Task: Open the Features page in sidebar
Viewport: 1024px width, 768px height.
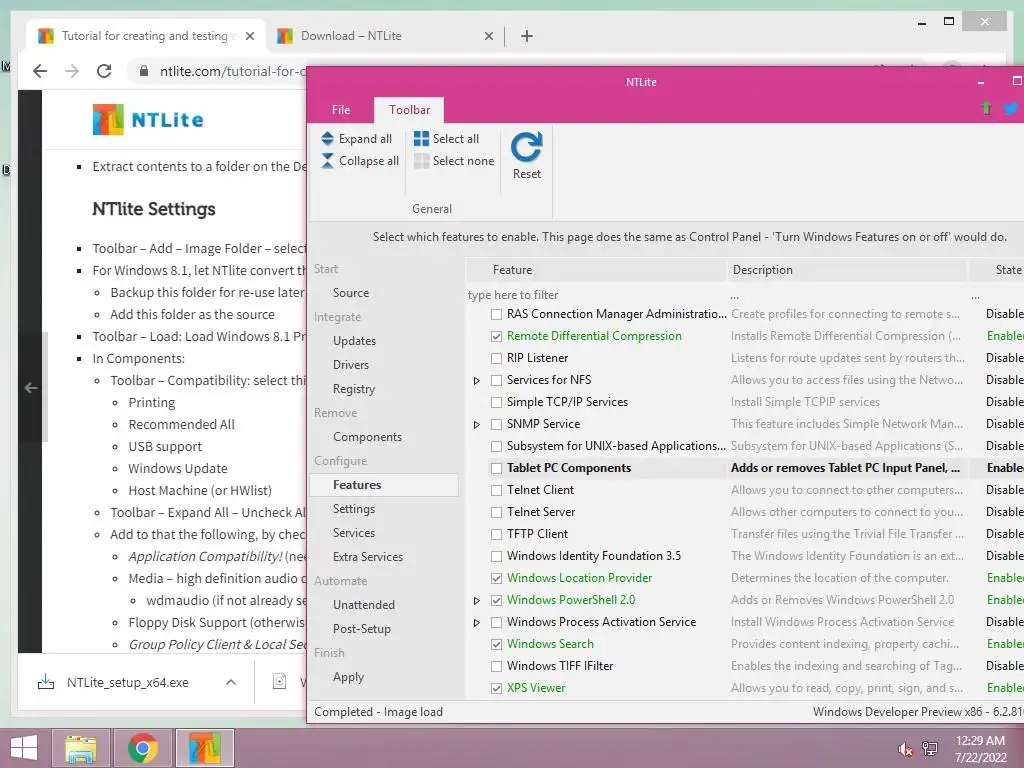Action: pos(384,485)
